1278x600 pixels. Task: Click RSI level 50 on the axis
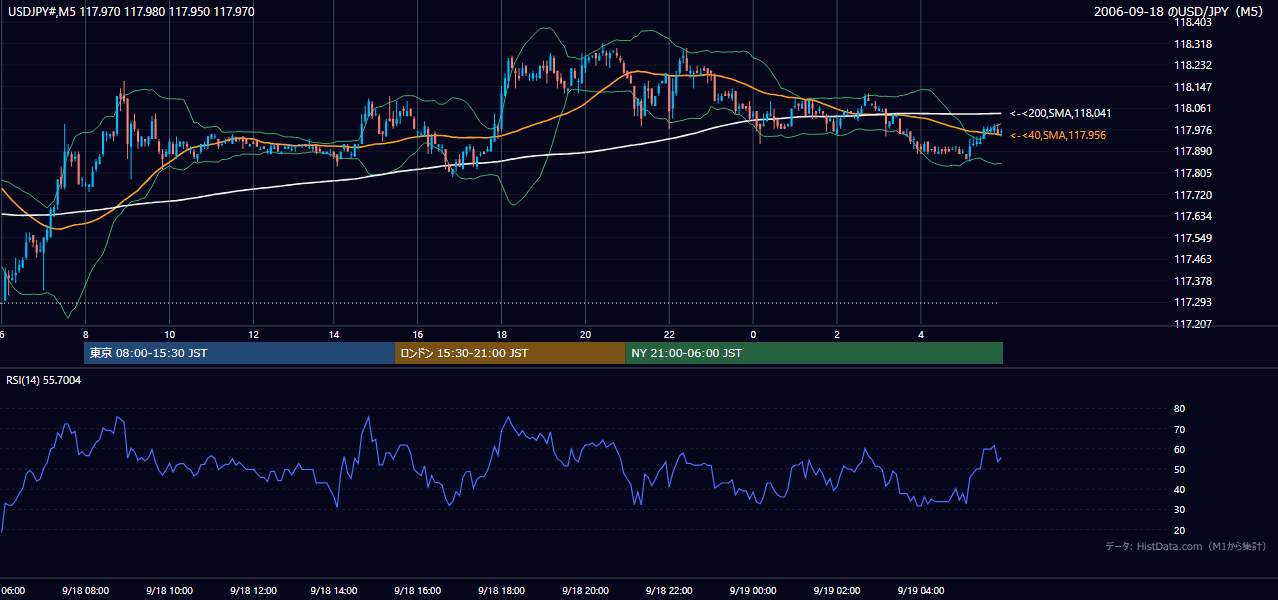[1179, 469]
